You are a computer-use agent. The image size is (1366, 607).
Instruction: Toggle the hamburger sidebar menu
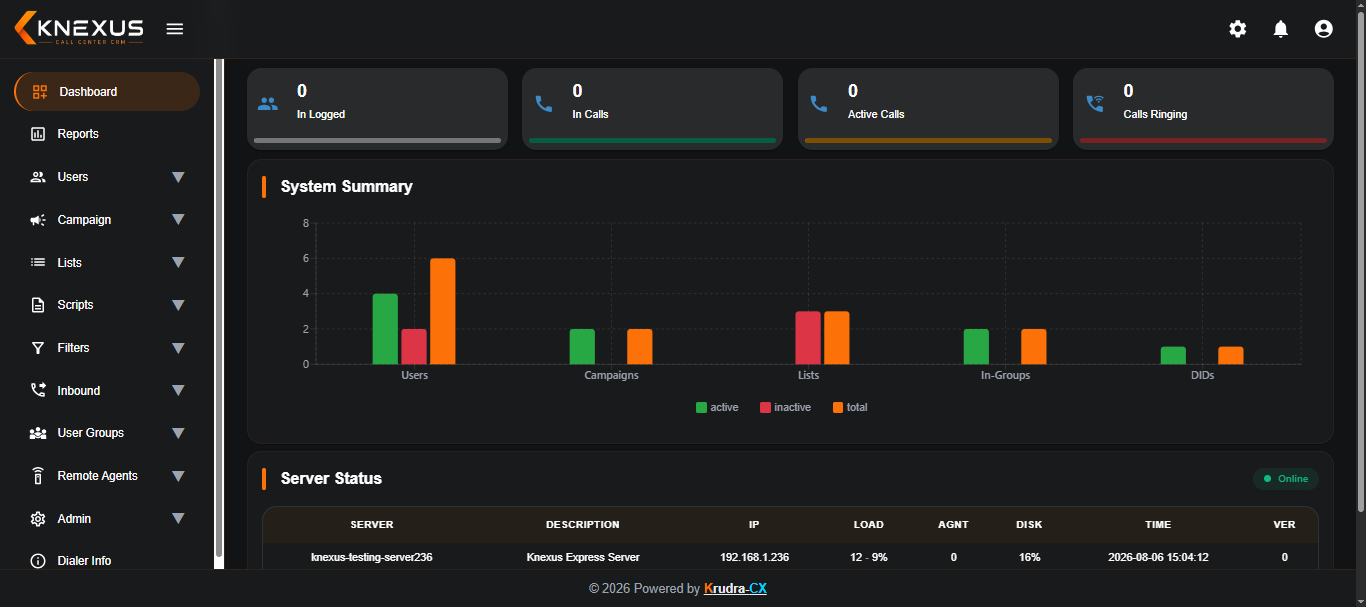[175, 29]
